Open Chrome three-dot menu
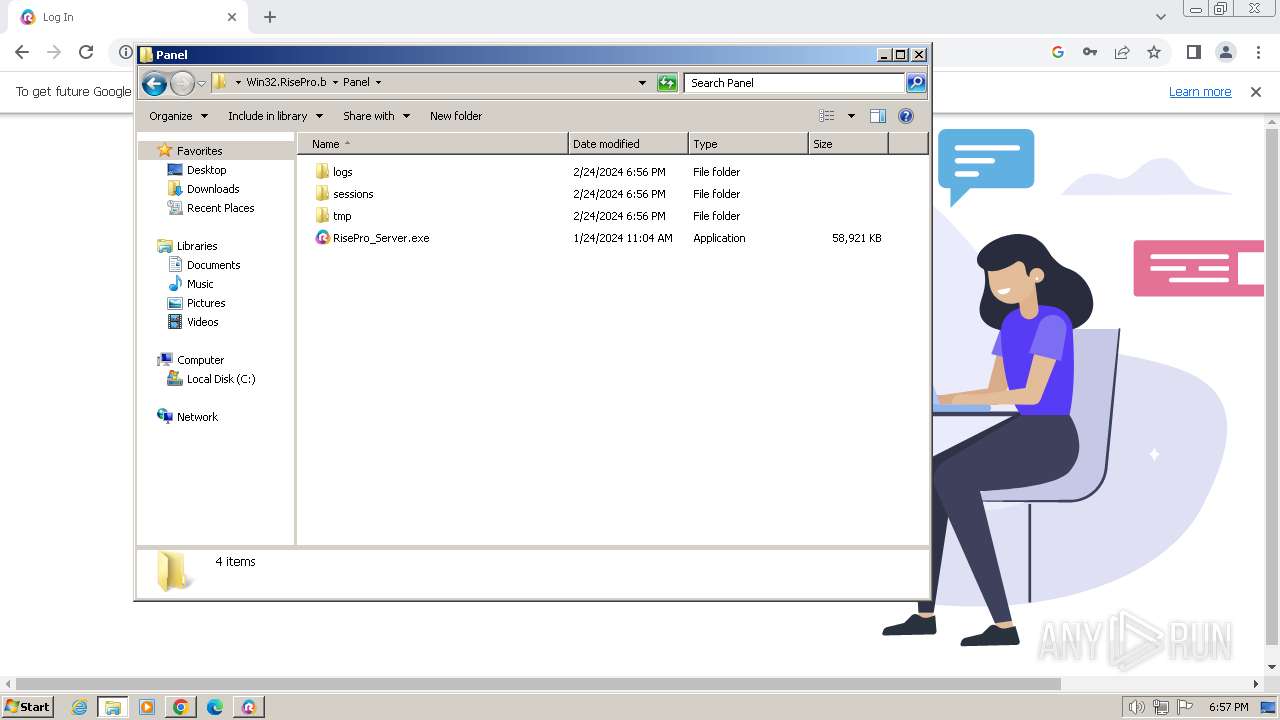 (1258, 52)
